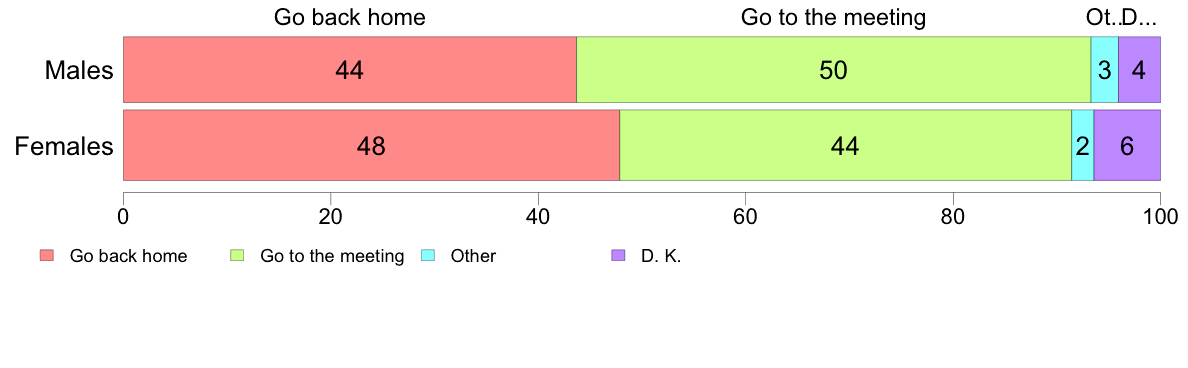
Task: Select the Males purple segment labeled 4
Action: click(1140, 70)
